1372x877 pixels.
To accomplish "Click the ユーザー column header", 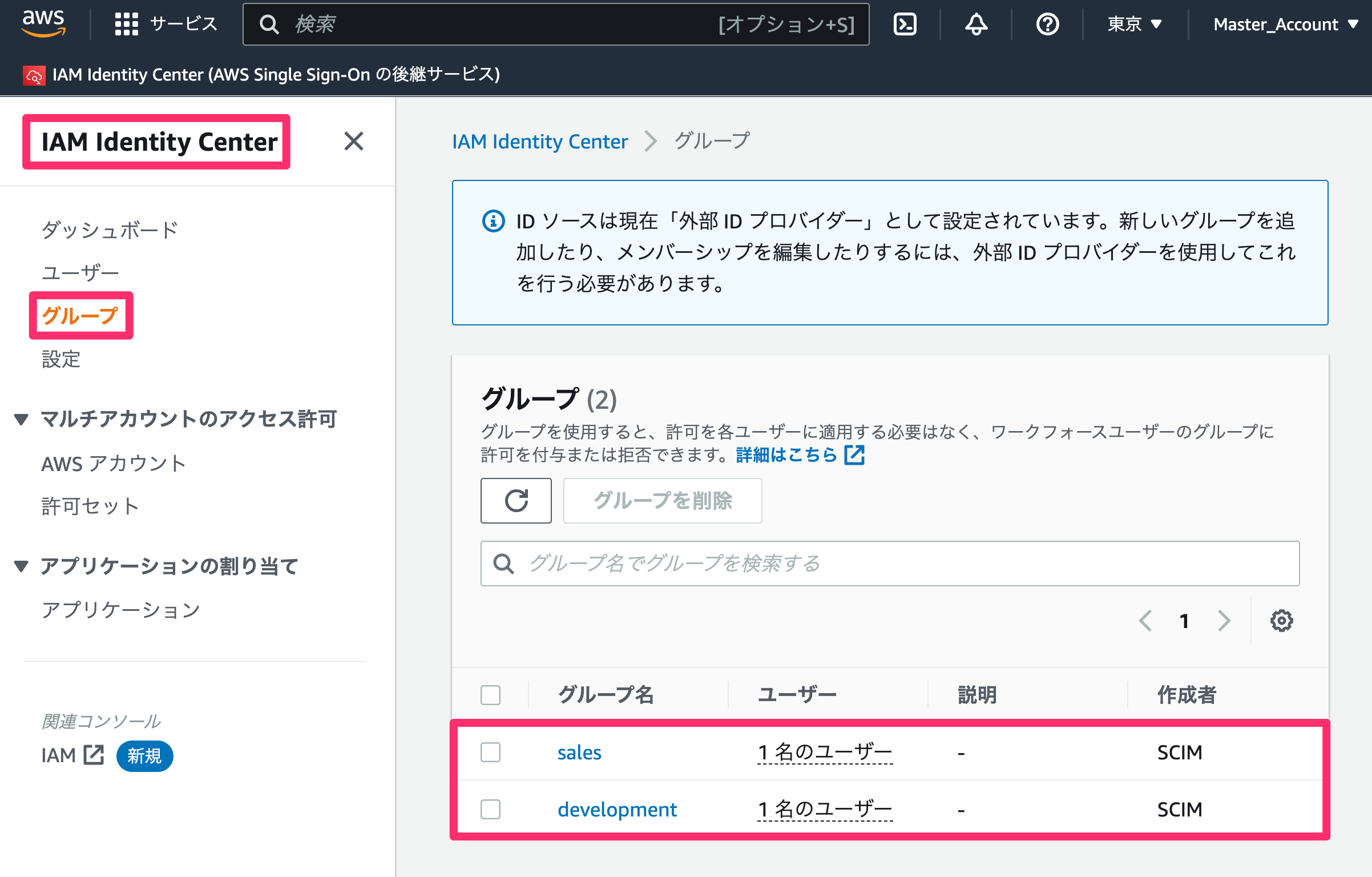I will (797, 695).
